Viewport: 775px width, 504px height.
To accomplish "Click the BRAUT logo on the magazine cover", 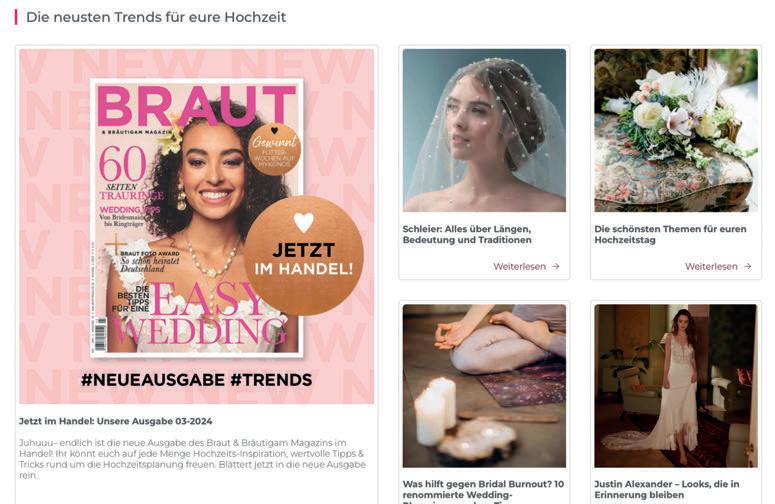I will pos(196,106).
